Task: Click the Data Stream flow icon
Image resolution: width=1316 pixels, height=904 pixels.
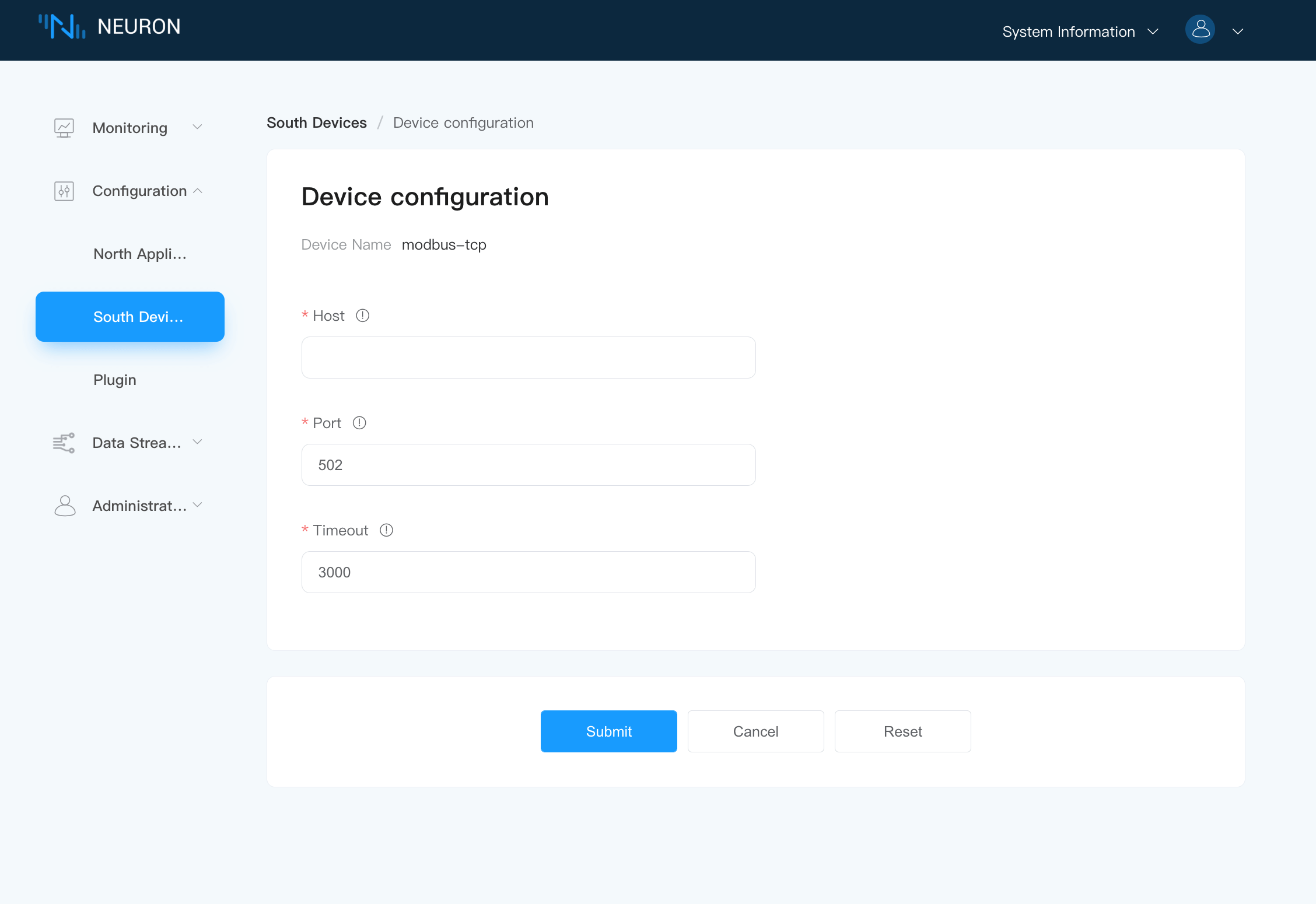Action: click(64, 443)
